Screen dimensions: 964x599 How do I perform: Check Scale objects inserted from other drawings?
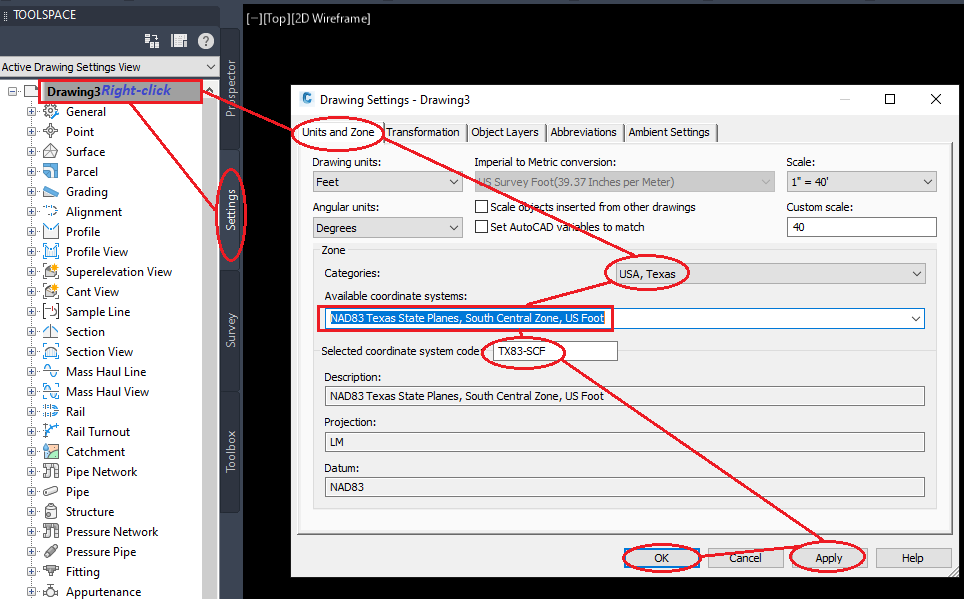tap(481, 205)
